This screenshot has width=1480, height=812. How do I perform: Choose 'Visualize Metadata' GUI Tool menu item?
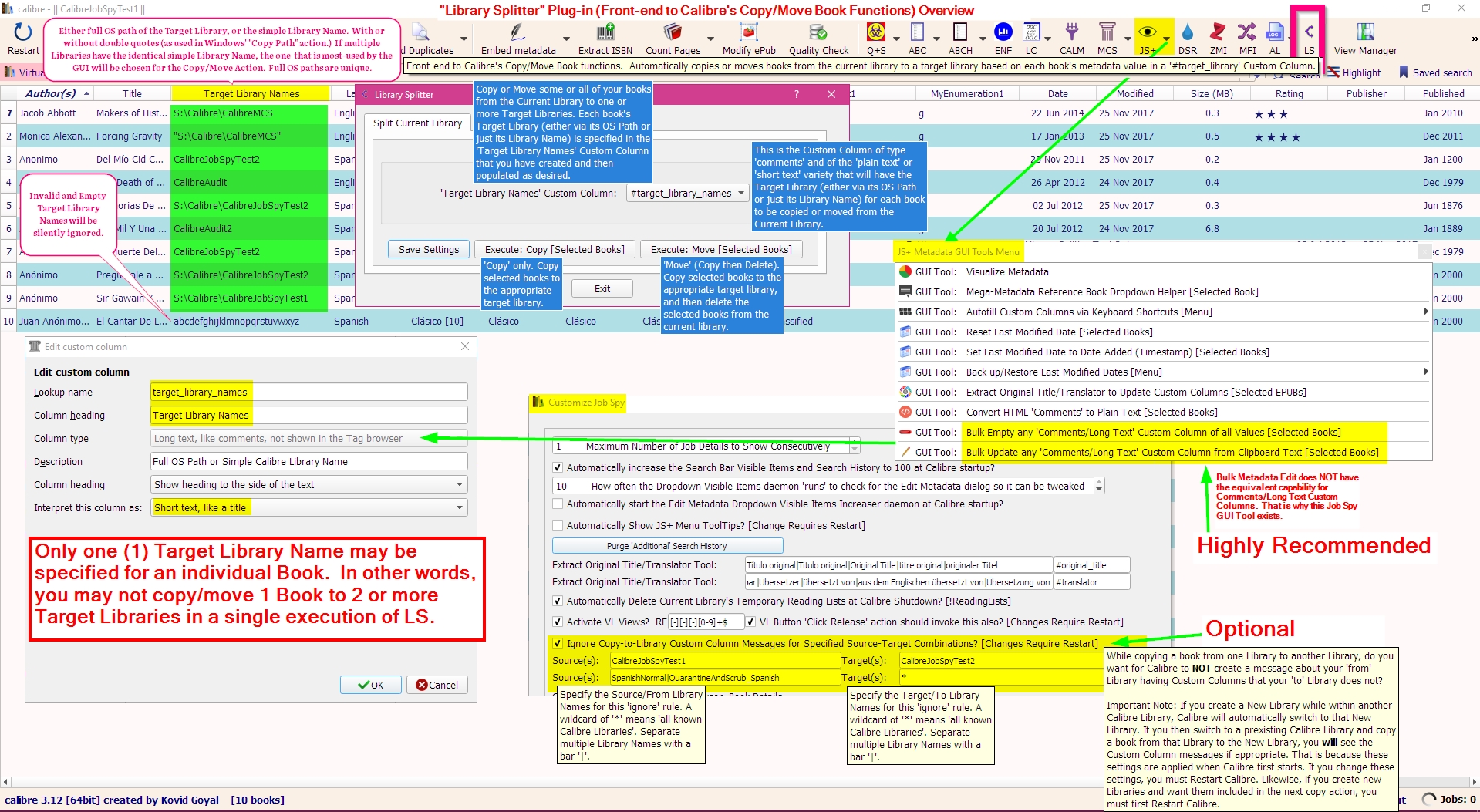coord(1164,272)
